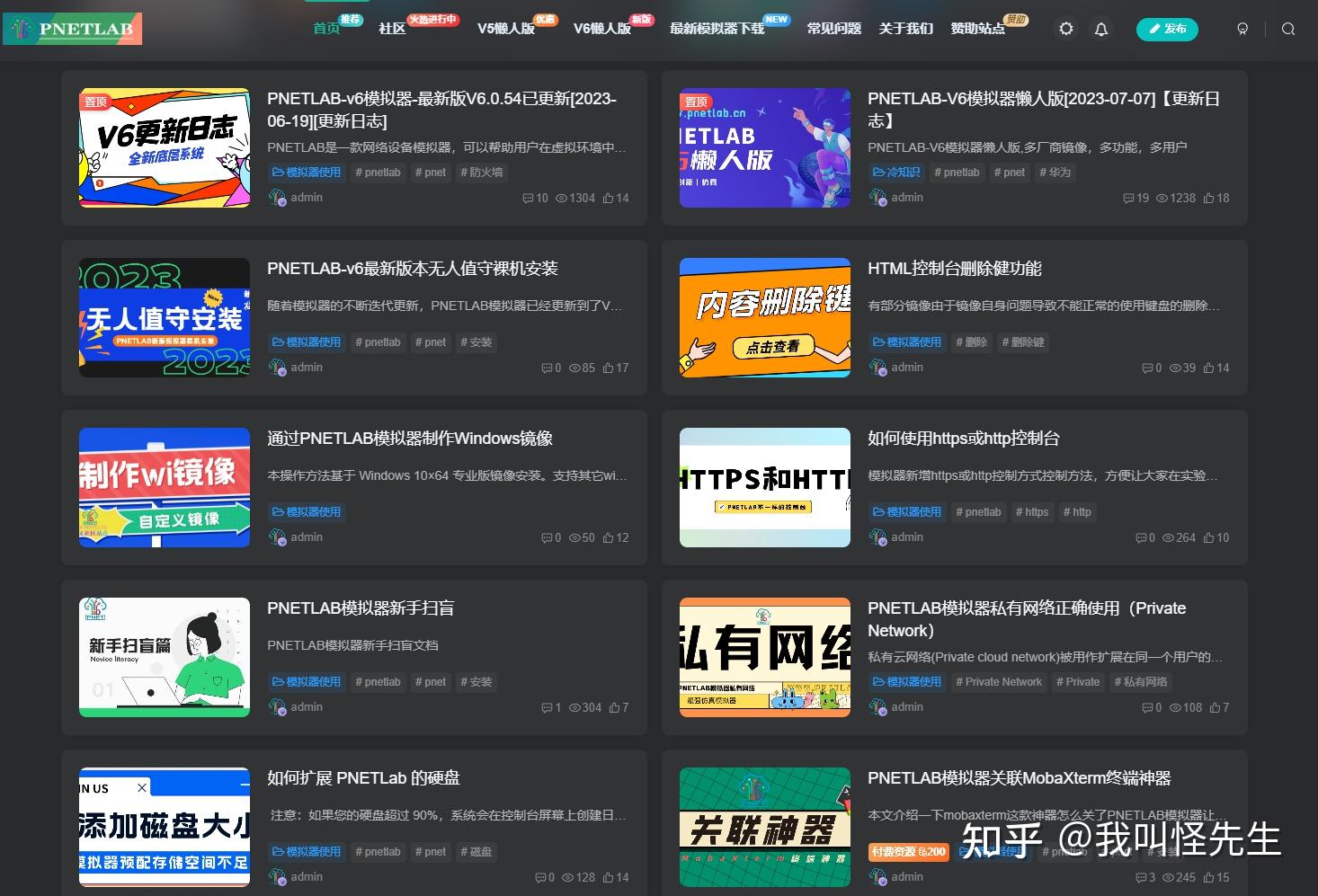This screenshot has width=1318, height=896.
Task: Open the 社区 community menu
Action: pyautogui.click(x=392, y=29)
